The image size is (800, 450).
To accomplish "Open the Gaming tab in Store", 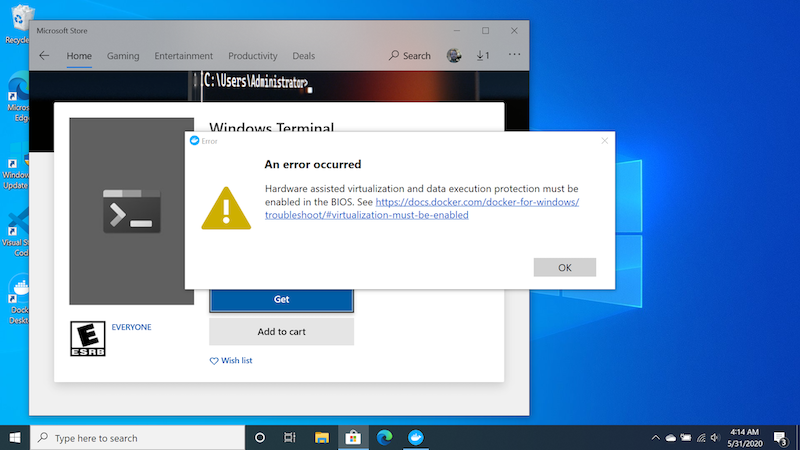I will click(x=123, y=56).
